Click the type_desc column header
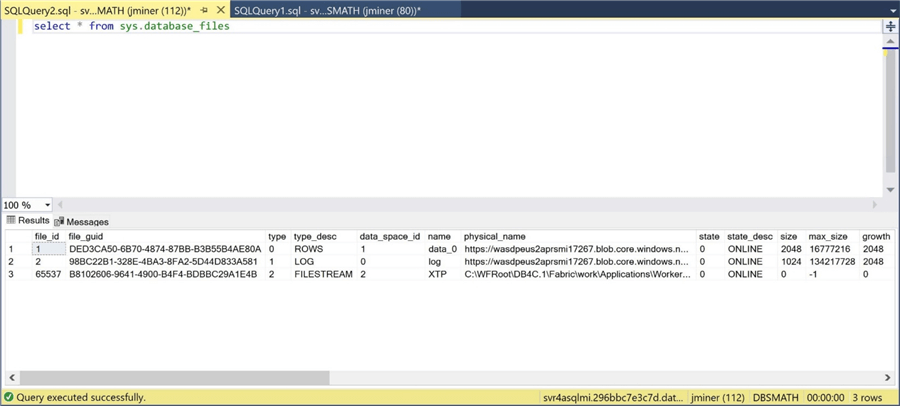Screen dimensions: 900x406 (324, 236)
